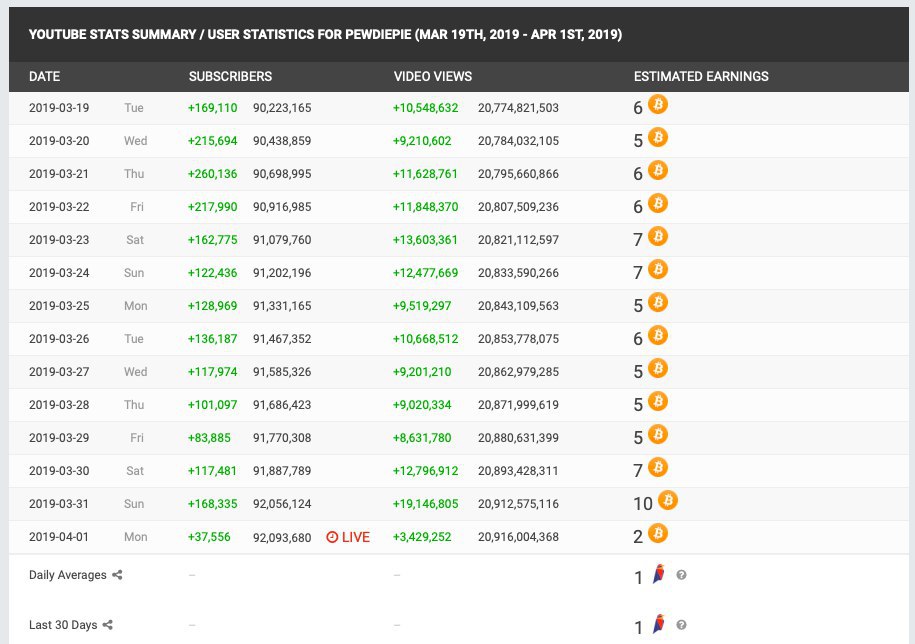This screenshot has width=915, height=644.
Task: Click the ESTIMATED EARNINGS column header
Action: click(x=701, y=76)
